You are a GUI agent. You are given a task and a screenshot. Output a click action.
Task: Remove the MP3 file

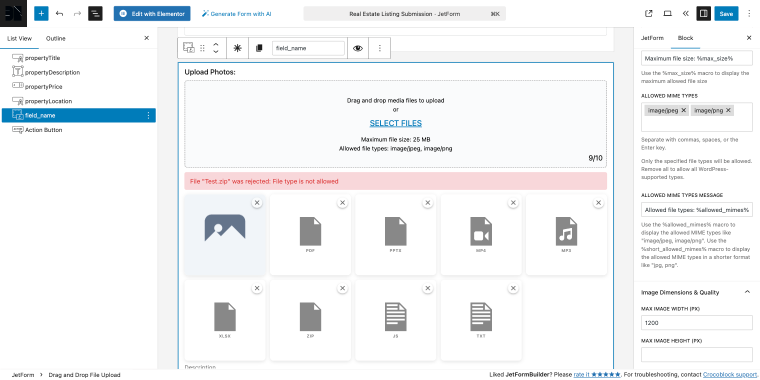tap(599, 203)
